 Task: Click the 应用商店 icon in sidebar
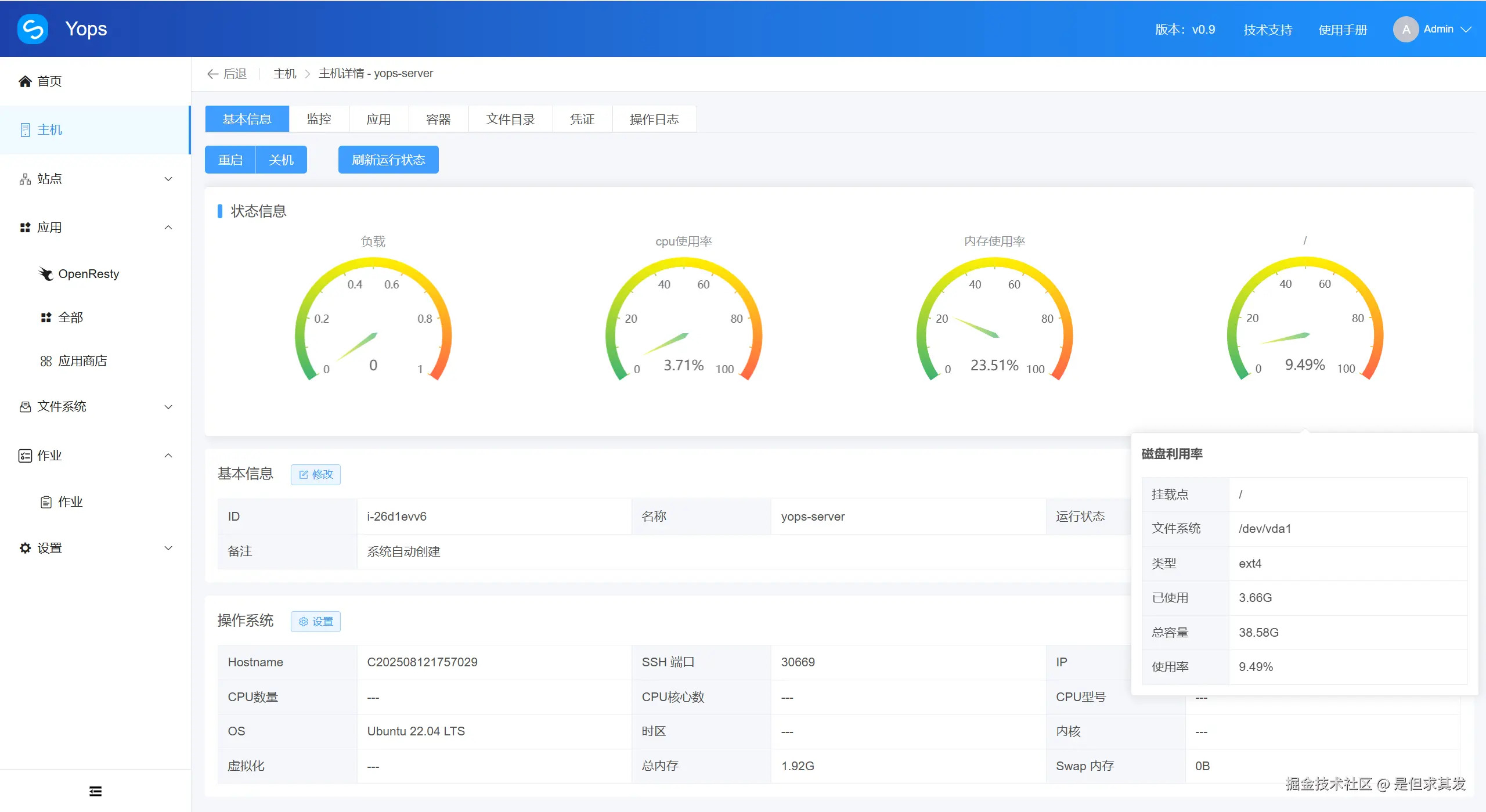46,361
